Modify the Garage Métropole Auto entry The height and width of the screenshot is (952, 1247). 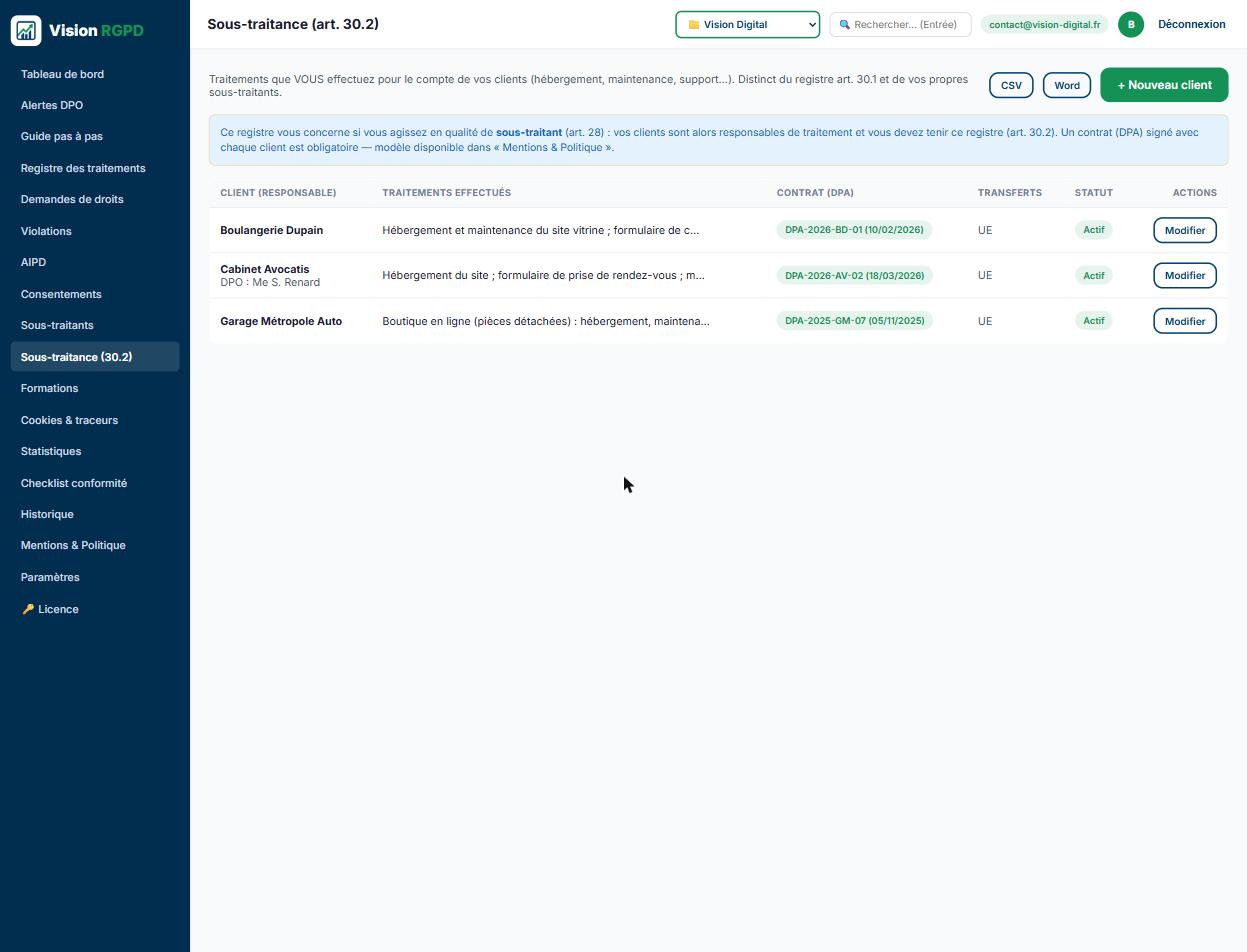pos(1185,321)
